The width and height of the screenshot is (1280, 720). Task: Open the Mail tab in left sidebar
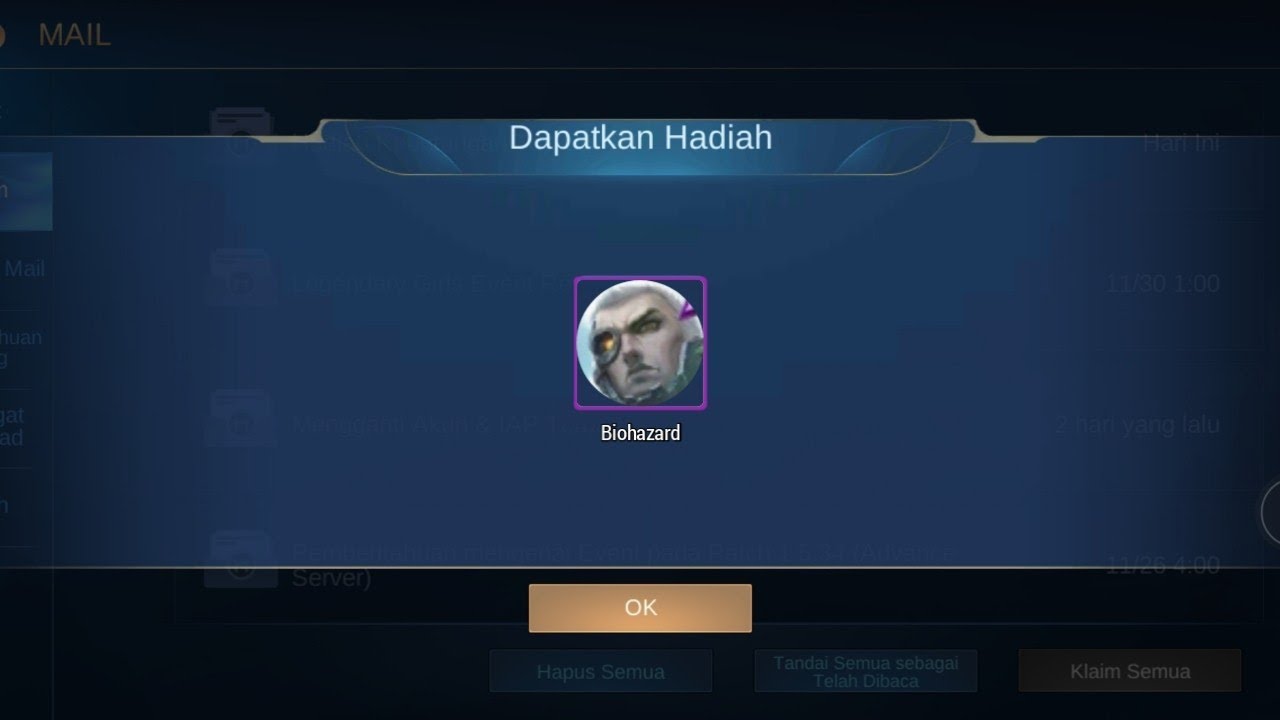click(x=25, y=269)
